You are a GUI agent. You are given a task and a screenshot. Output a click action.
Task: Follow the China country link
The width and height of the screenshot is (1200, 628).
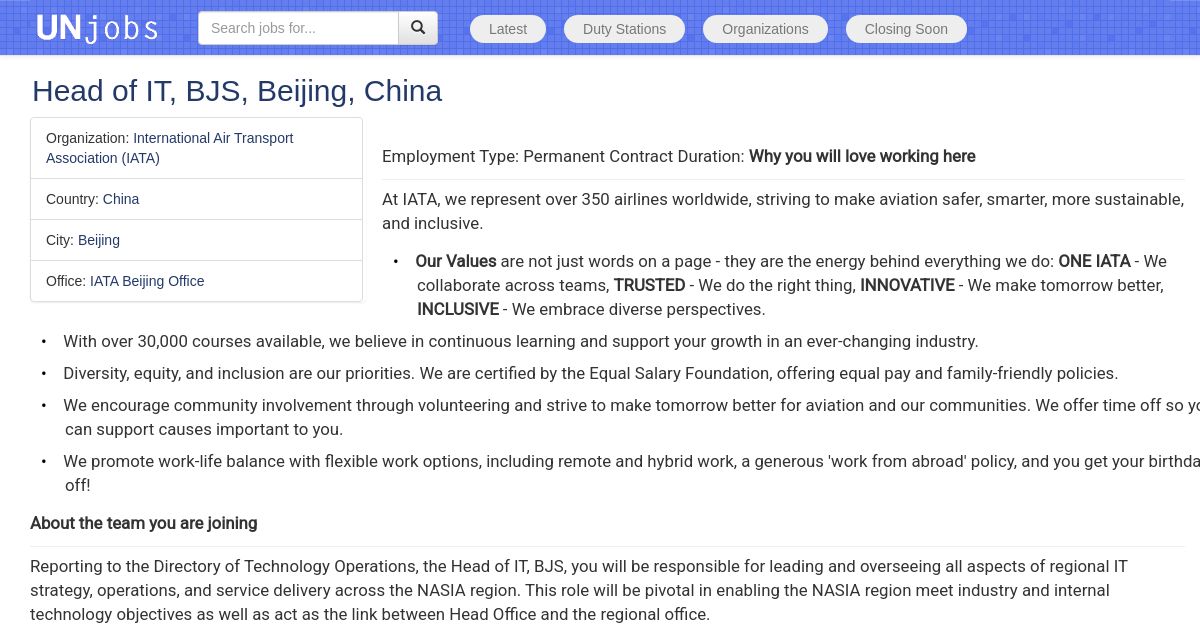click(x=121, y=199)
